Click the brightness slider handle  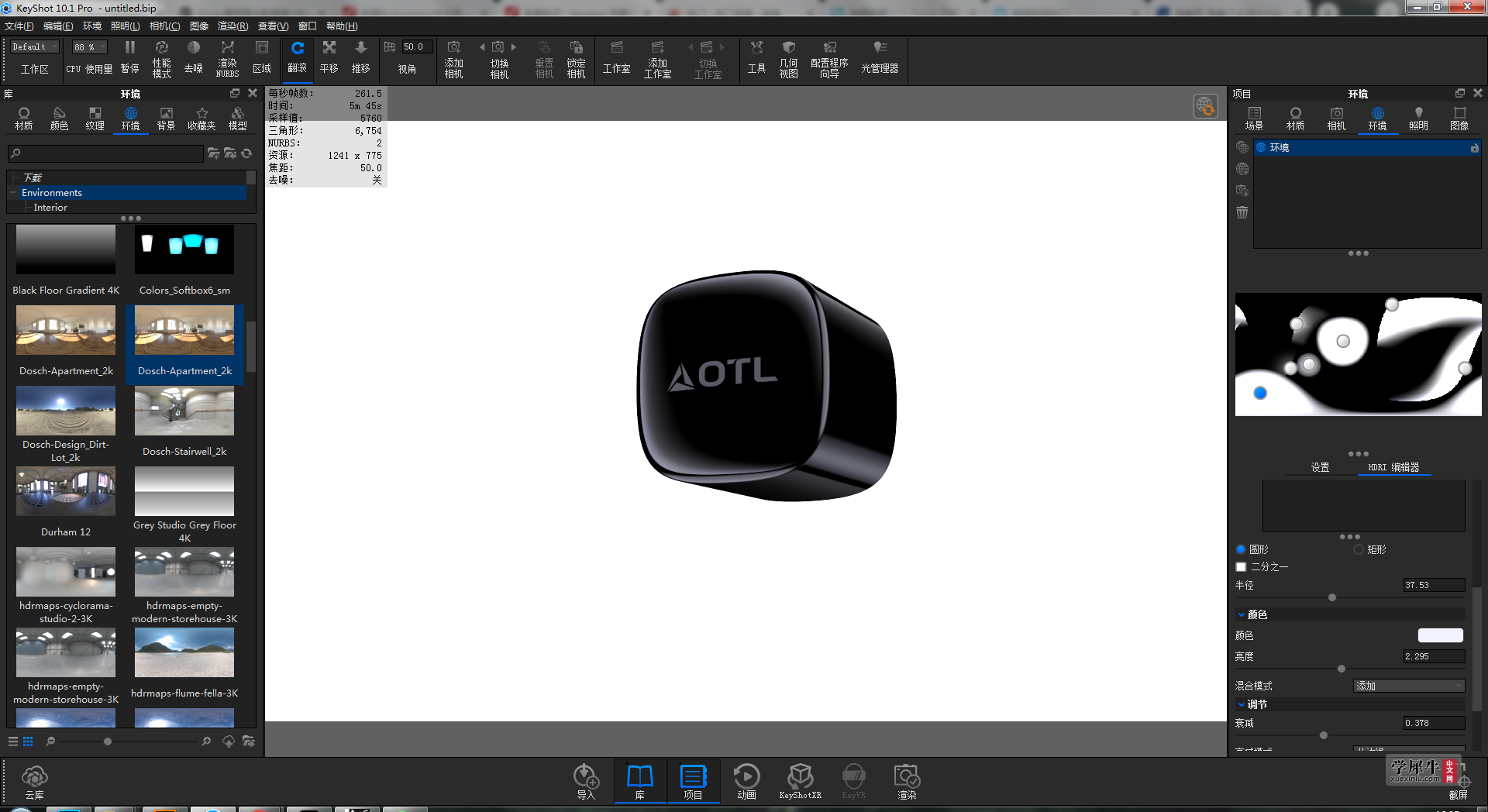coord(1342,669)
